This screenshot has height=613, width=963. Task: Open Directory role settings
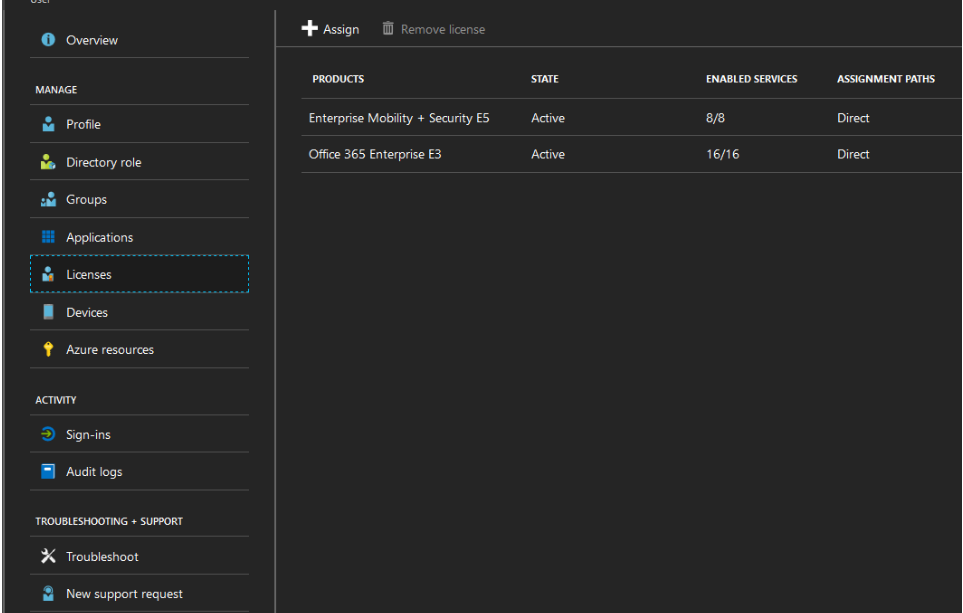(x=139, y=162)
